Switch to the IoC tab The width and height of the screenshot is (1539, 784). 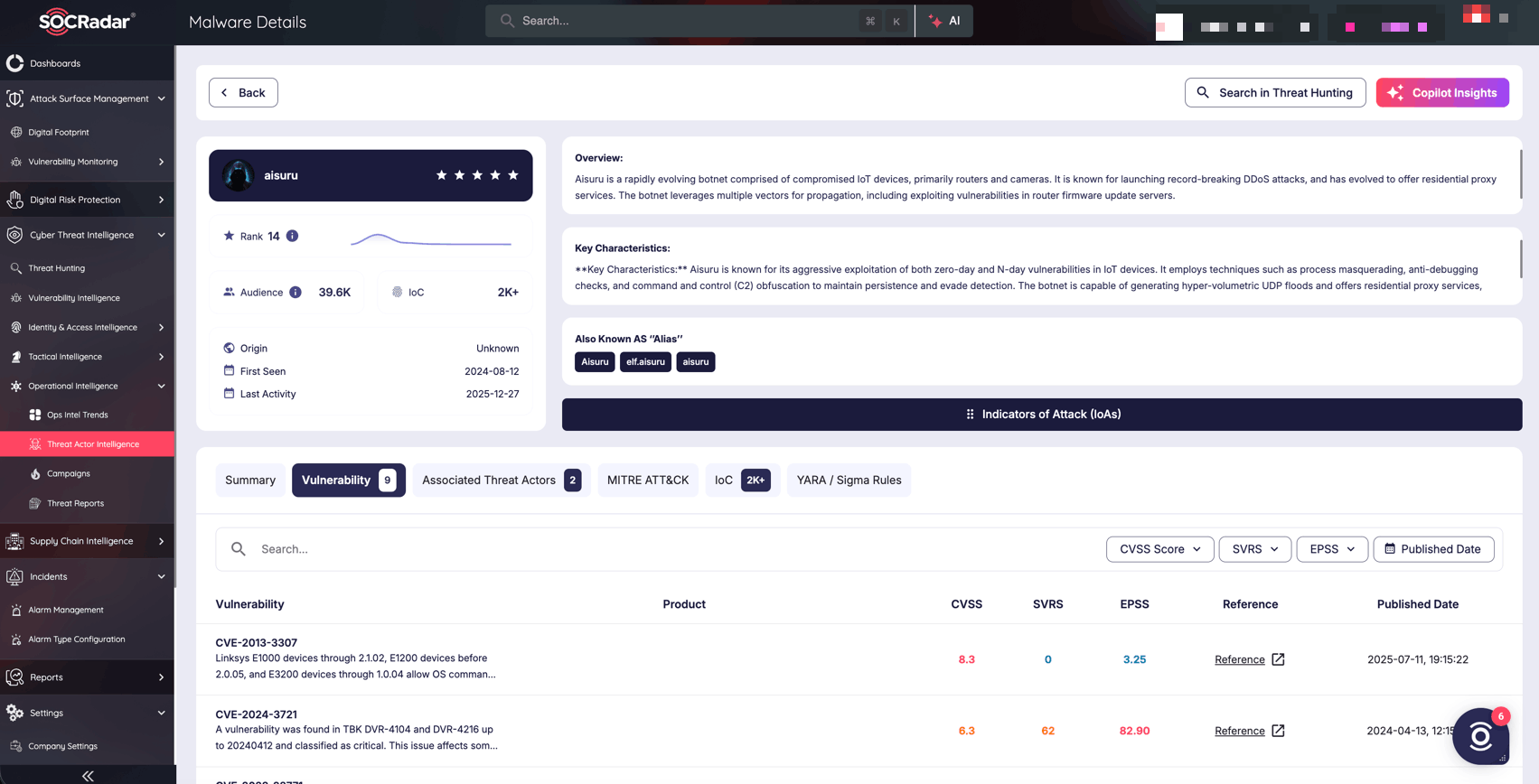pyautogui.click(x=743, y=480)
